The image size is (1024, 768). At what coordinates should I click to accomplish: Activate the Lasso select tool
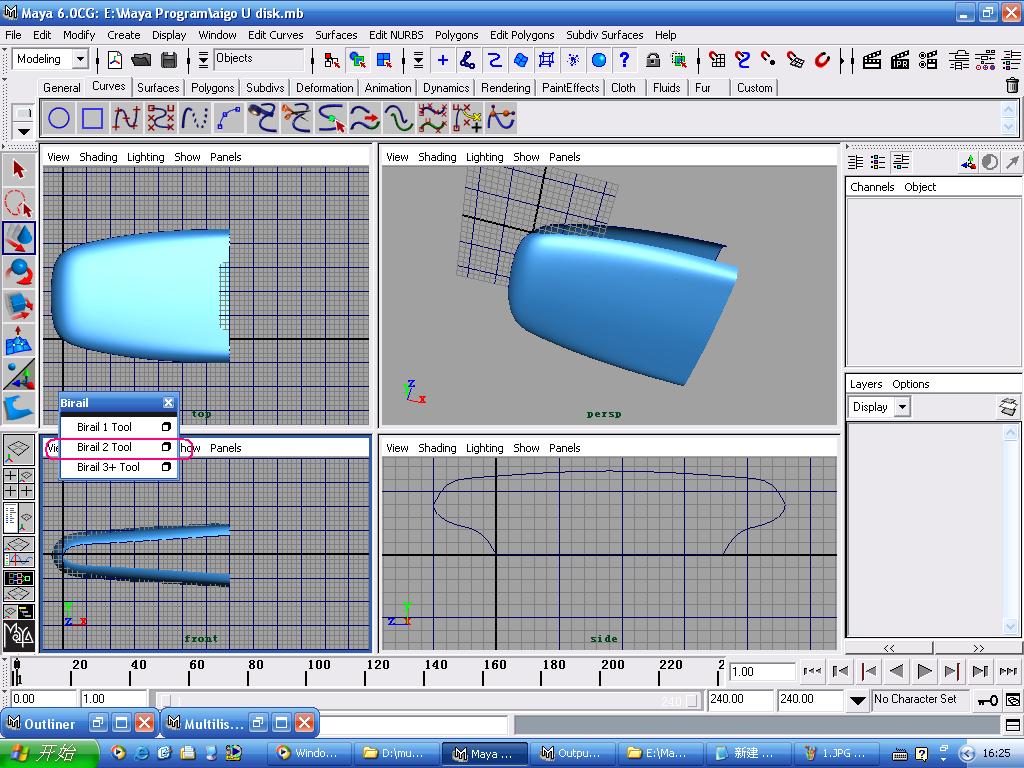(18, 204)
